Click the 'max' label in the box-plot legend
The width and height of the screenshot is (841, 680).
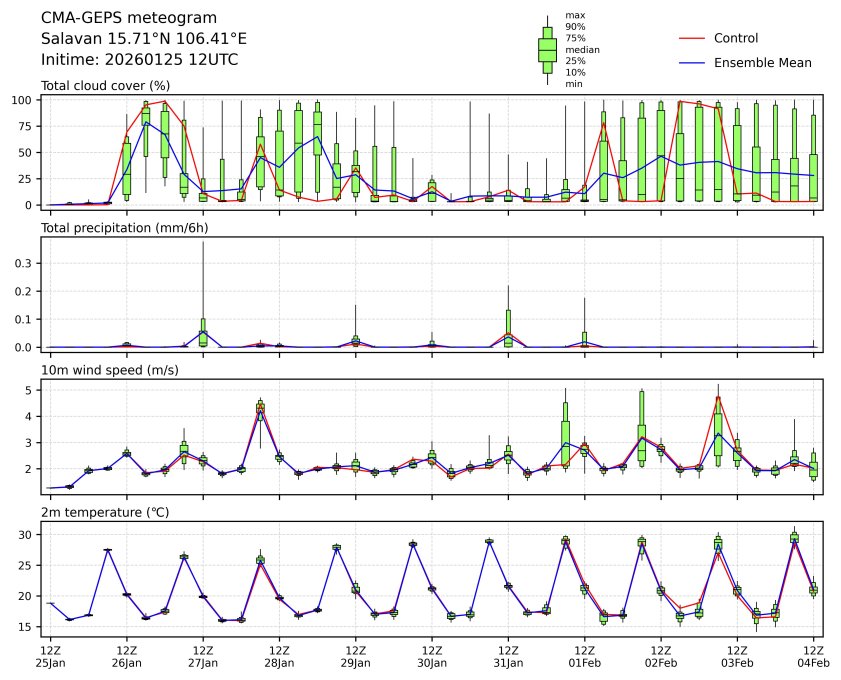(x=573, y=15)
